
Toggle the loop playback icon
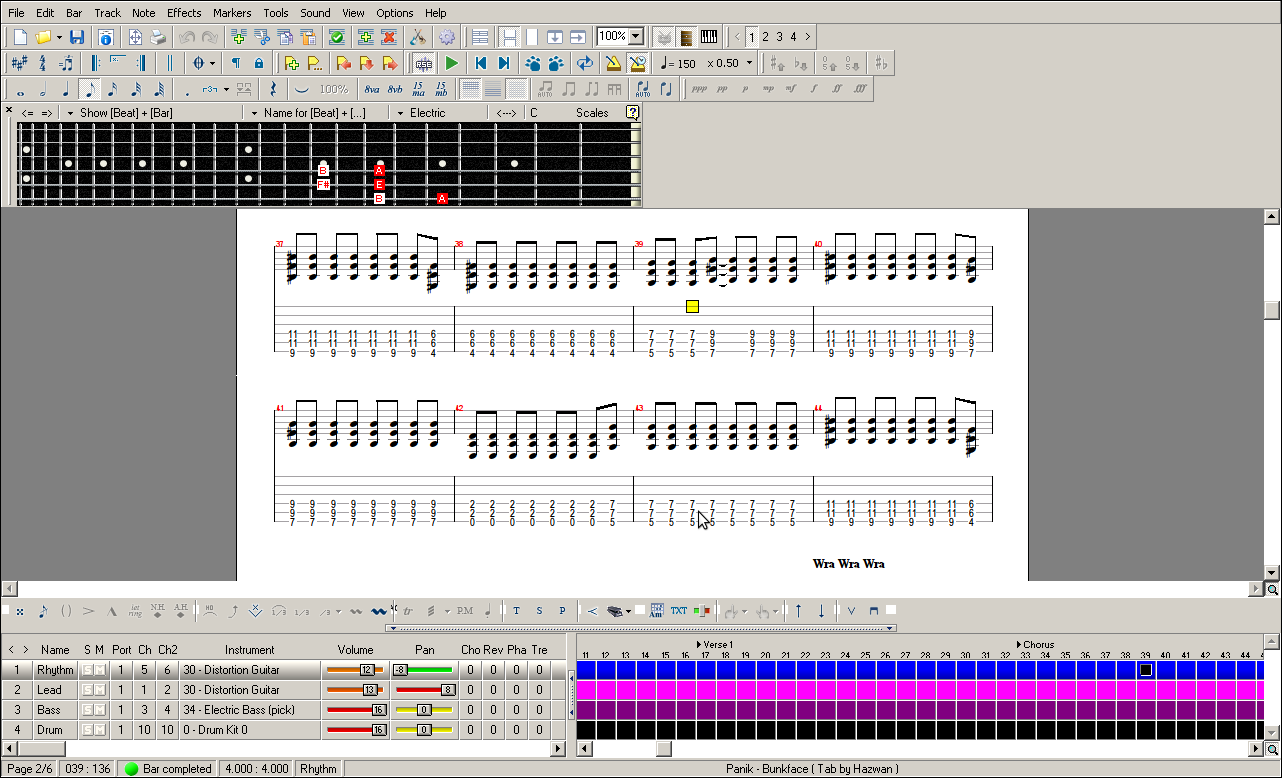pyautogui.click(x=586, y=63)
